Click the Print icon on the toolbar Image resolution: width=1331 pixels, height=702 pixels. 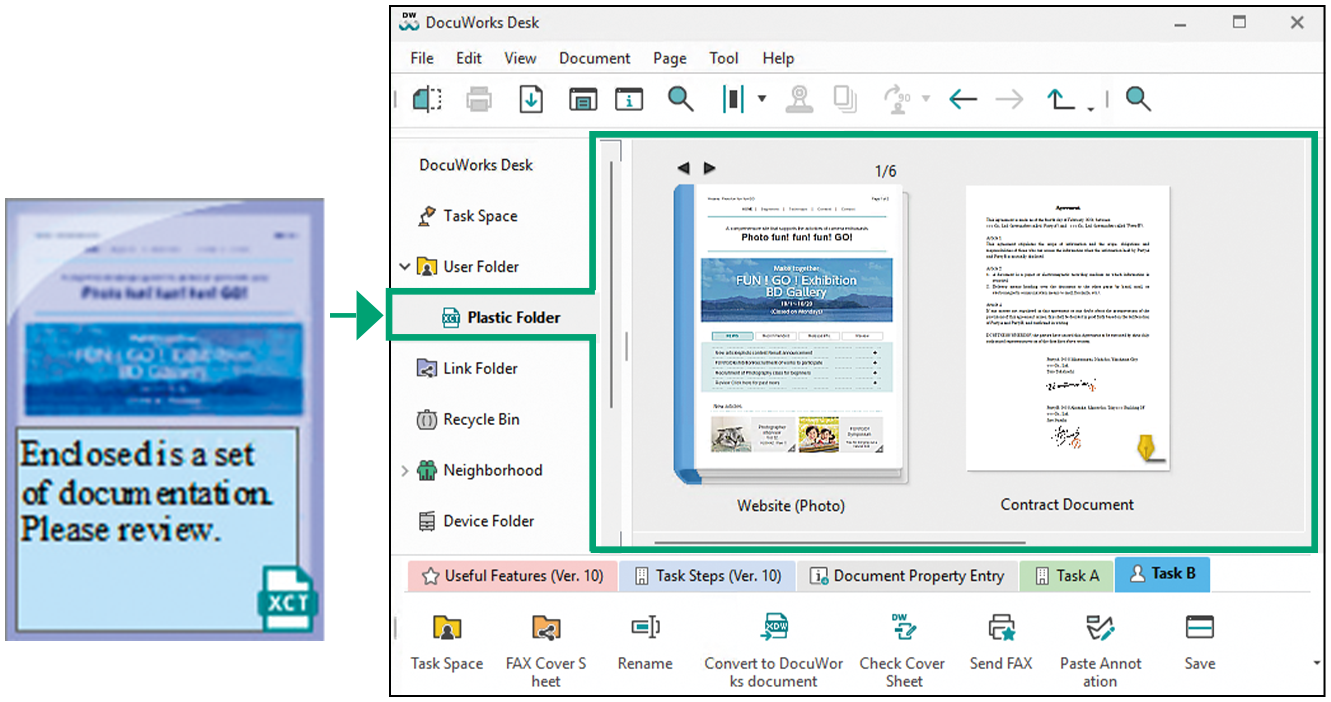point(479,99)
